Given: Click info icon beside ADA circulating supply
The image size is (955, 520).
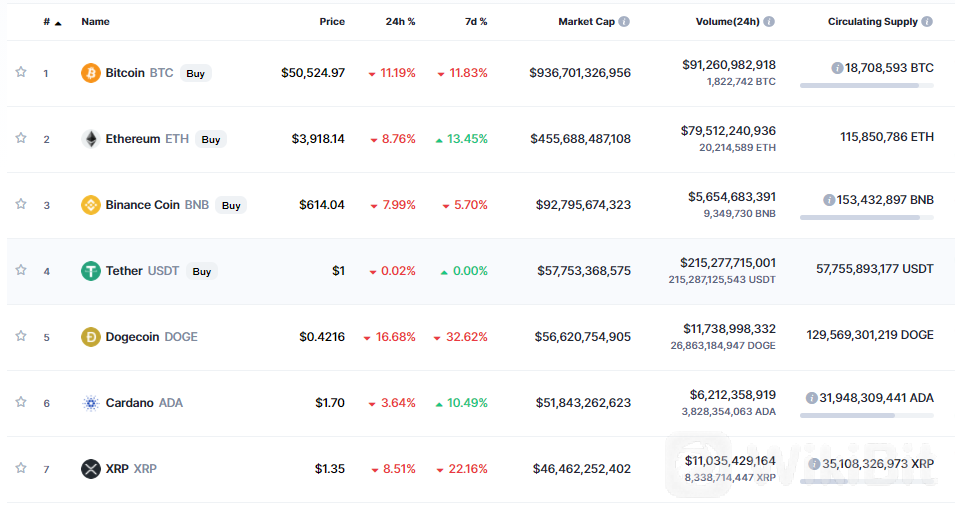Looking at the screenshot, I should (811, 398).
